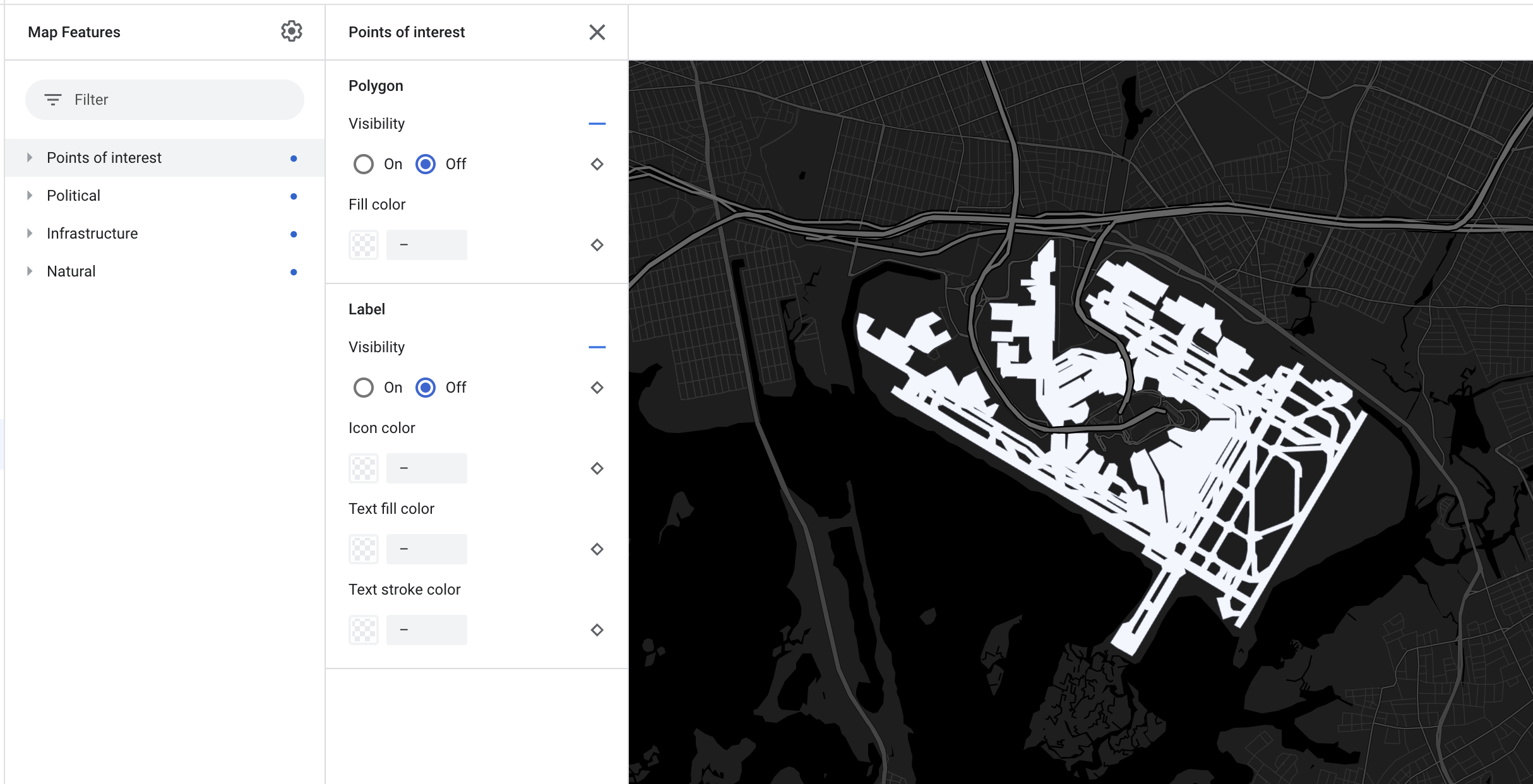Close the Points of interest panel
1533x784 pixels.
pyautogui.click(x=597, y=32)
